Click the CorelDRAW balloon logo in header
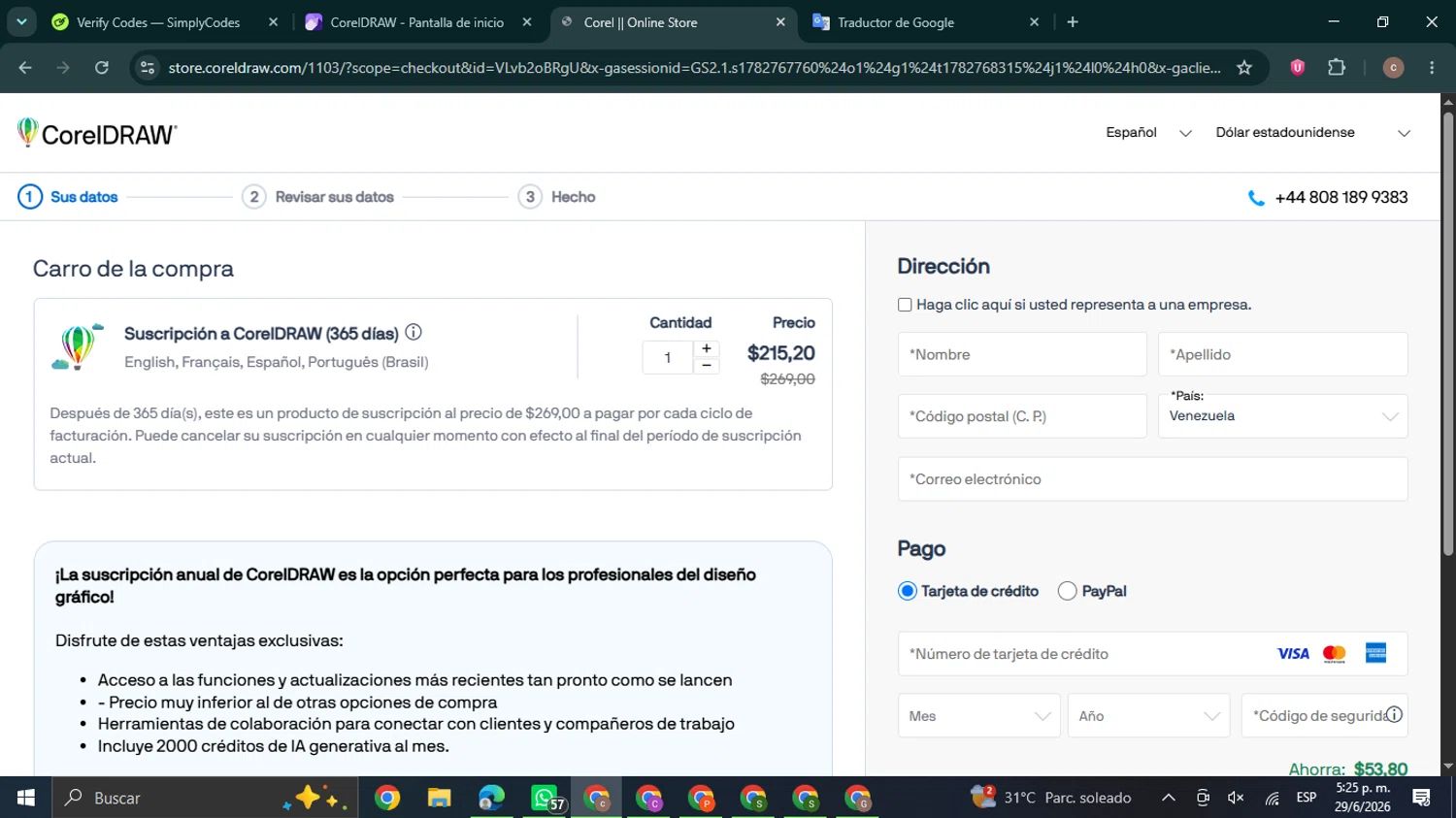1456x818 pixels. tap(97, 133)
